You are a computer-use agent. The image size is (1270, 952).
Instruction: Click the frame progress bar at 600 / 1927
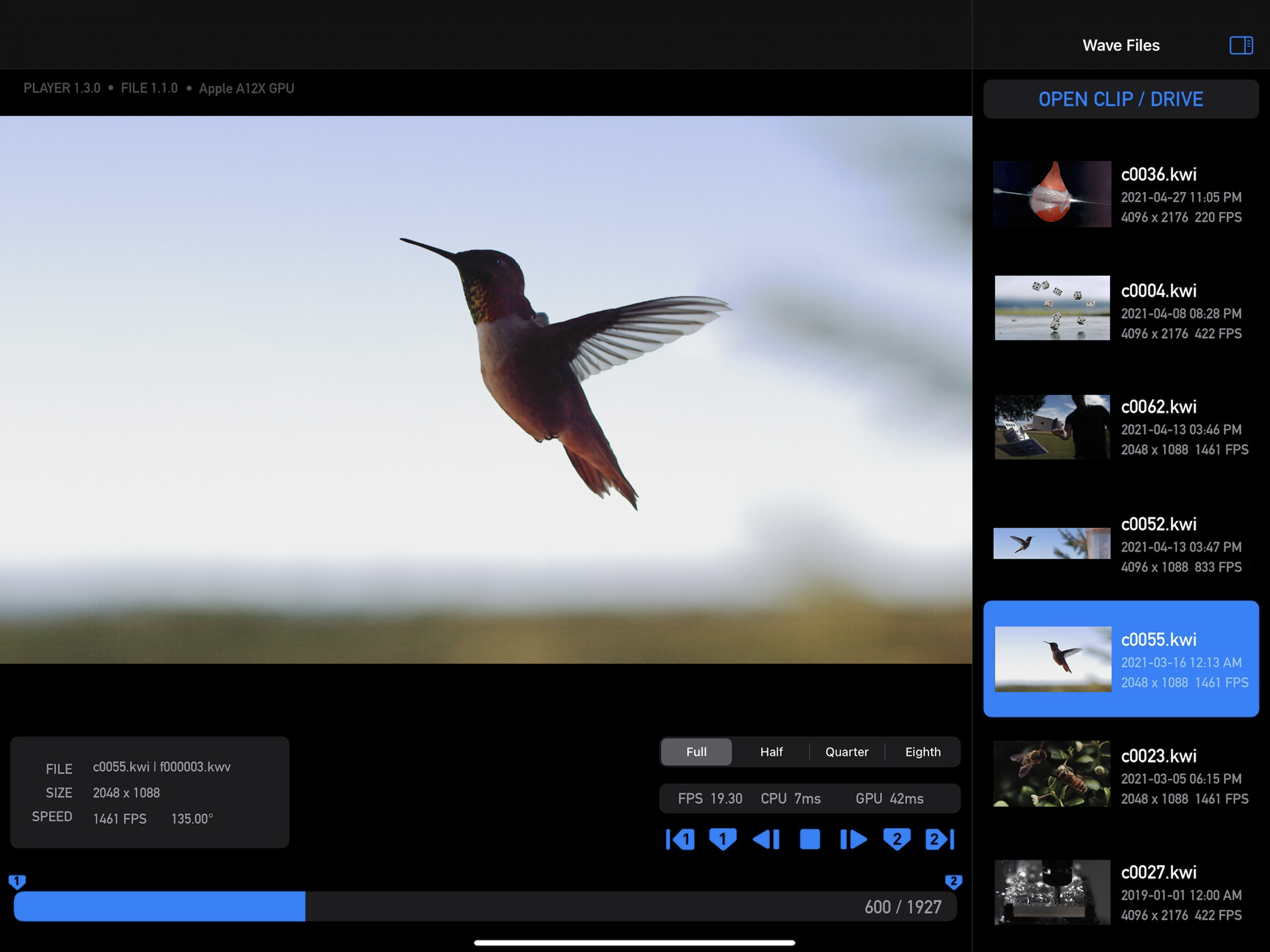[x=485, y=906]
